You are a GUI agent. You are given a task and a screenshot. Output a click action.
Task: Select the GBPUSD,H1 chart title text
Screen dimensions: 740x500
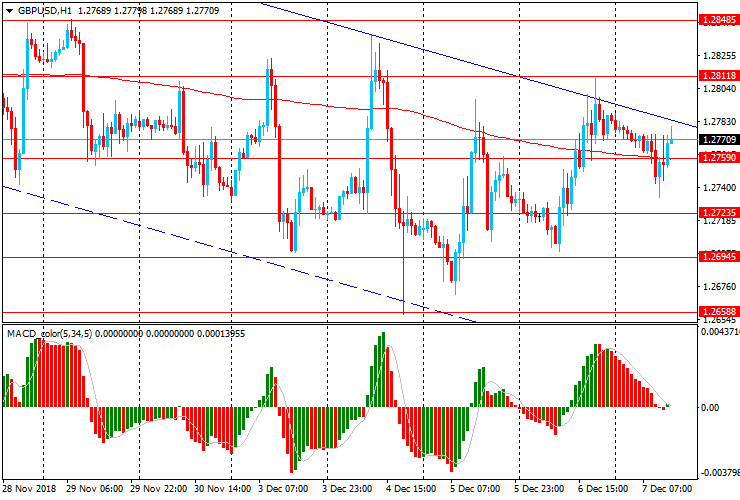(x=45, y=10)
